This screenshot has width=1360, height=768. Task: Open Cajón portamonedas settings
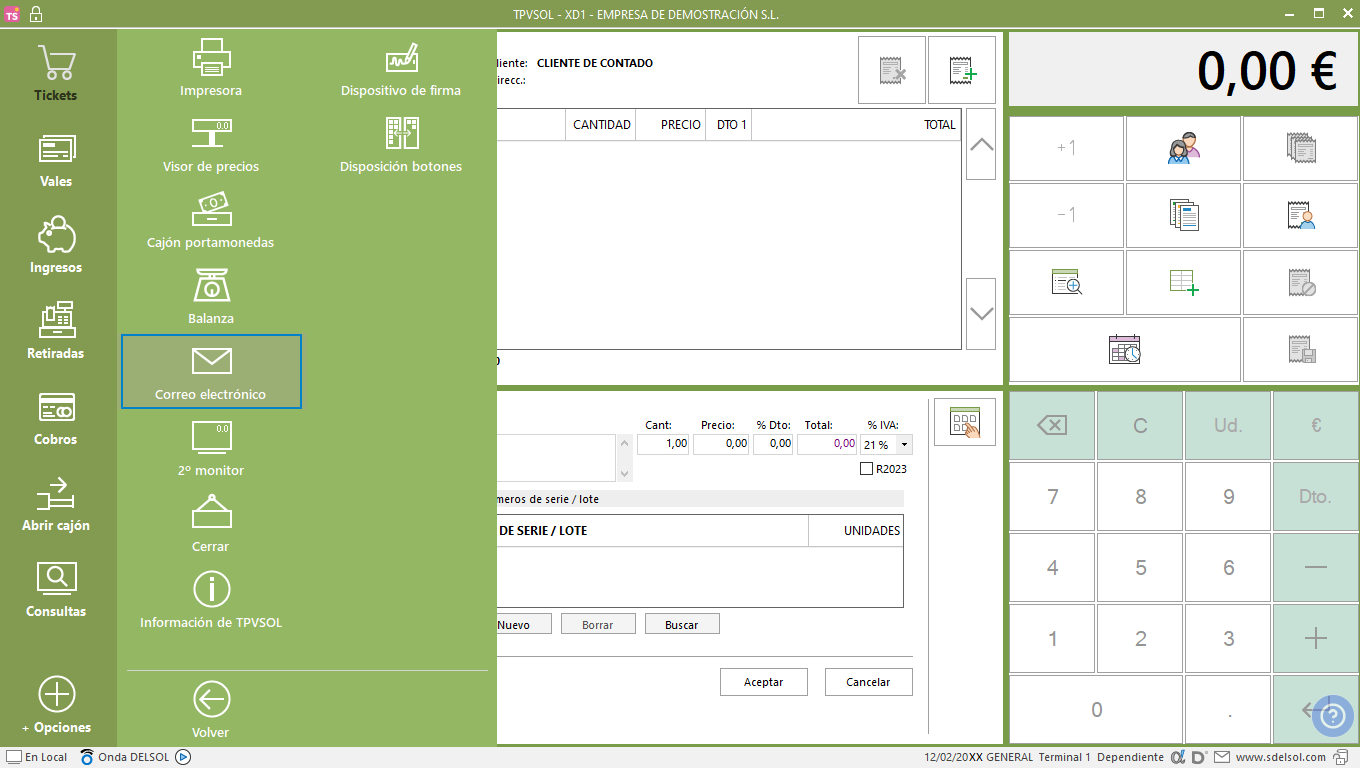(211, 220)
